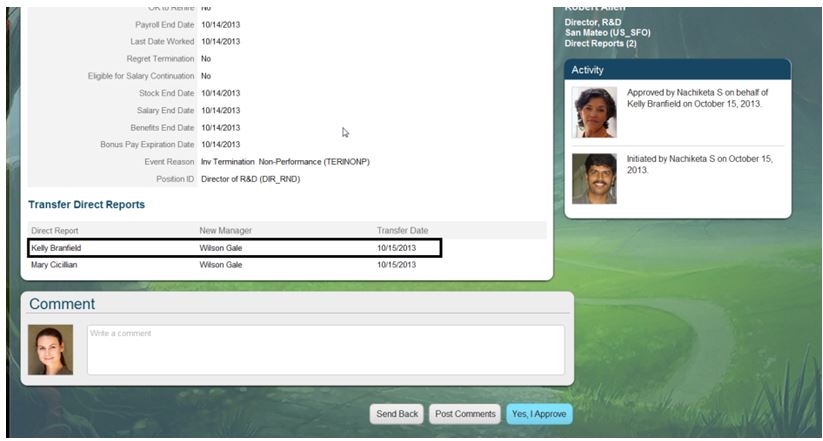This screenshot has height=441, width=823.
Task: Select the Salary End Date value
Action: tap(220, 110)
